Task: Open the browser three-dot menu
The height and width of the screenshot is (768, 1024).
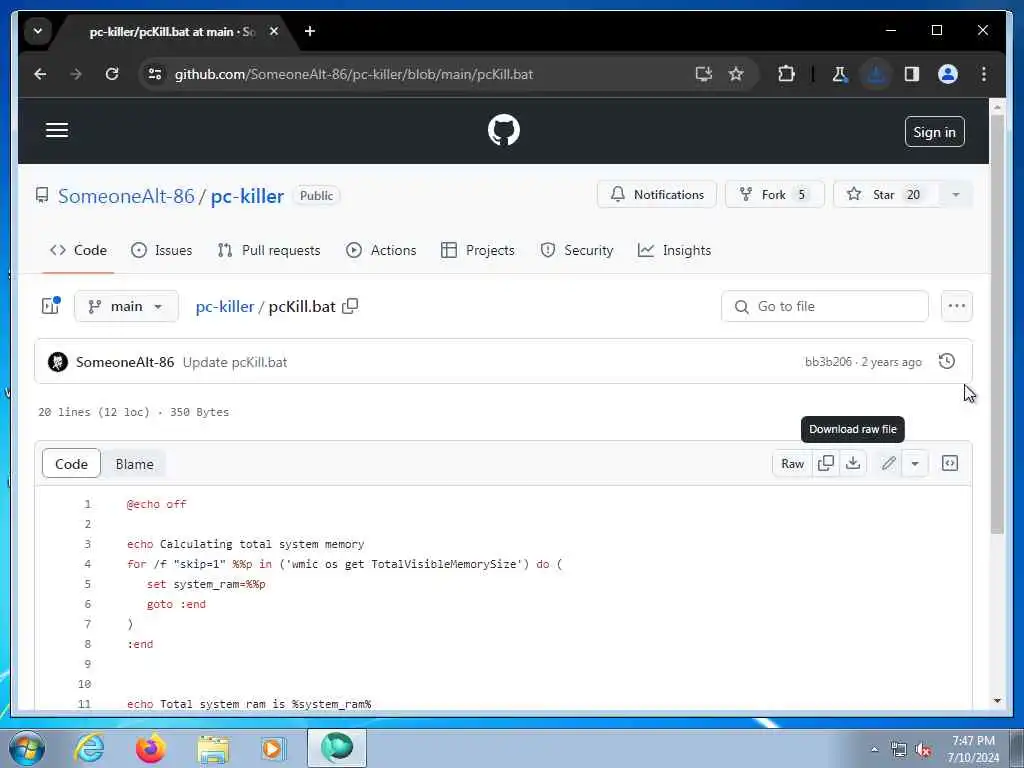Action: [984, 74]
